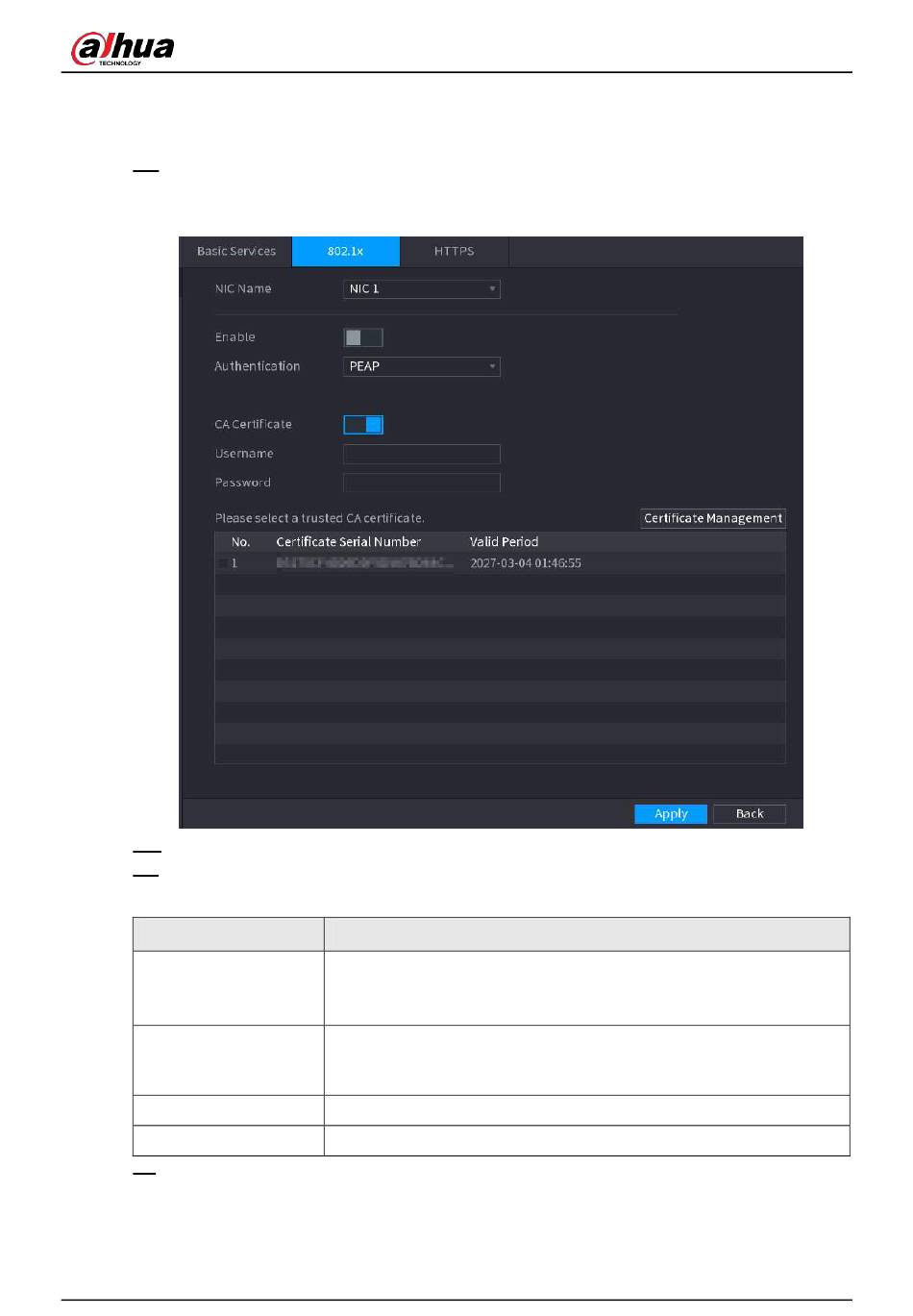913x1316 pixels.
Task: Click the Certificate Serial Number column header
Action: click(x=348, y=542)
